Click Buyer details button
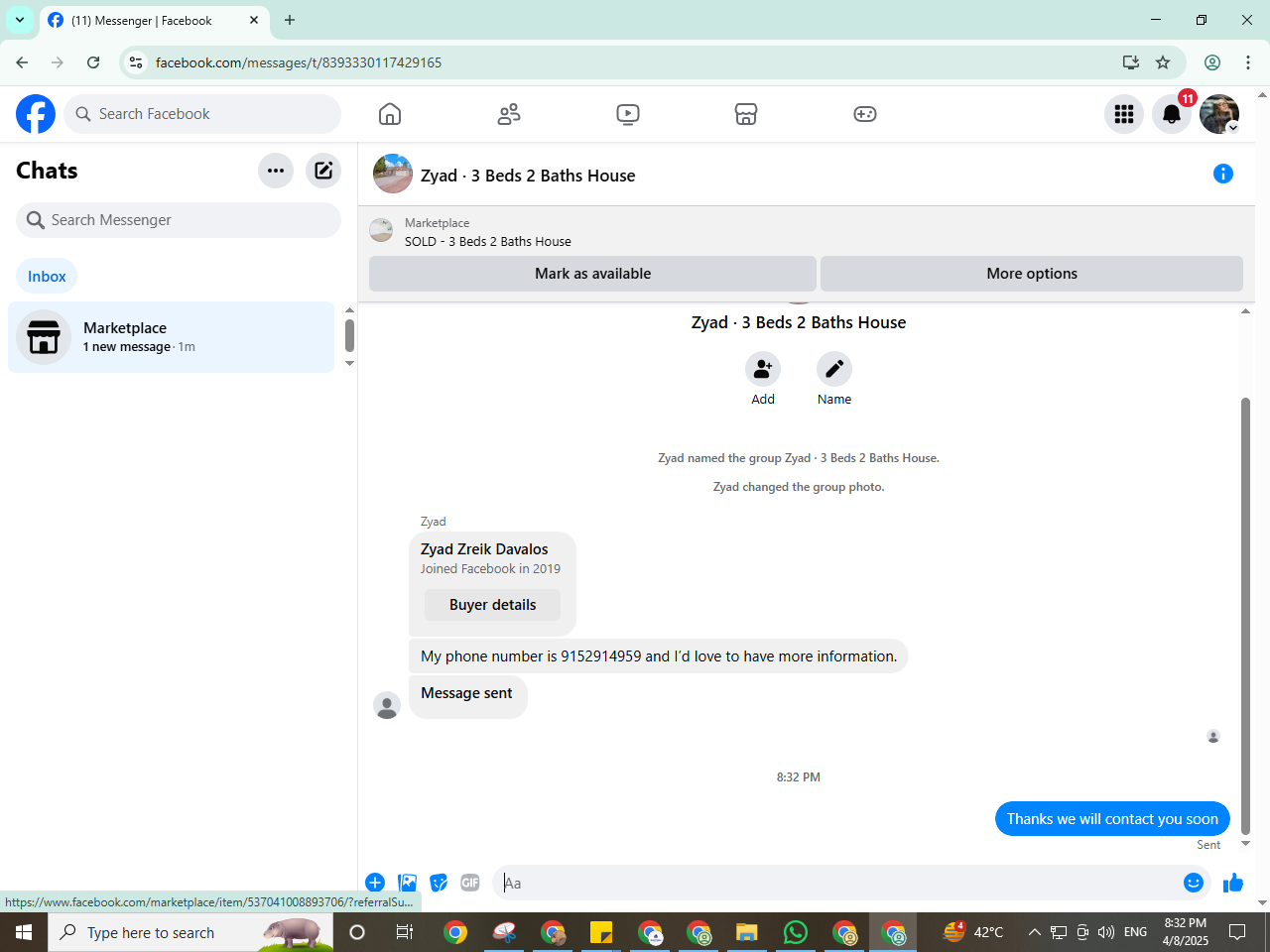The width and height of the screenshot is (1270, 952). [492, 605]
